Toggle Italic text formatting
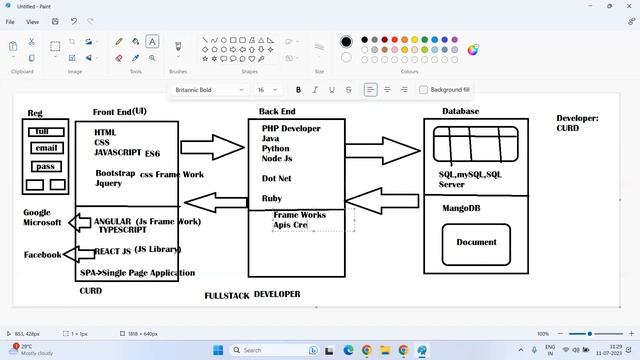This screenshot has width=640, height=360. pyautogui.click(x=315, y=90)
